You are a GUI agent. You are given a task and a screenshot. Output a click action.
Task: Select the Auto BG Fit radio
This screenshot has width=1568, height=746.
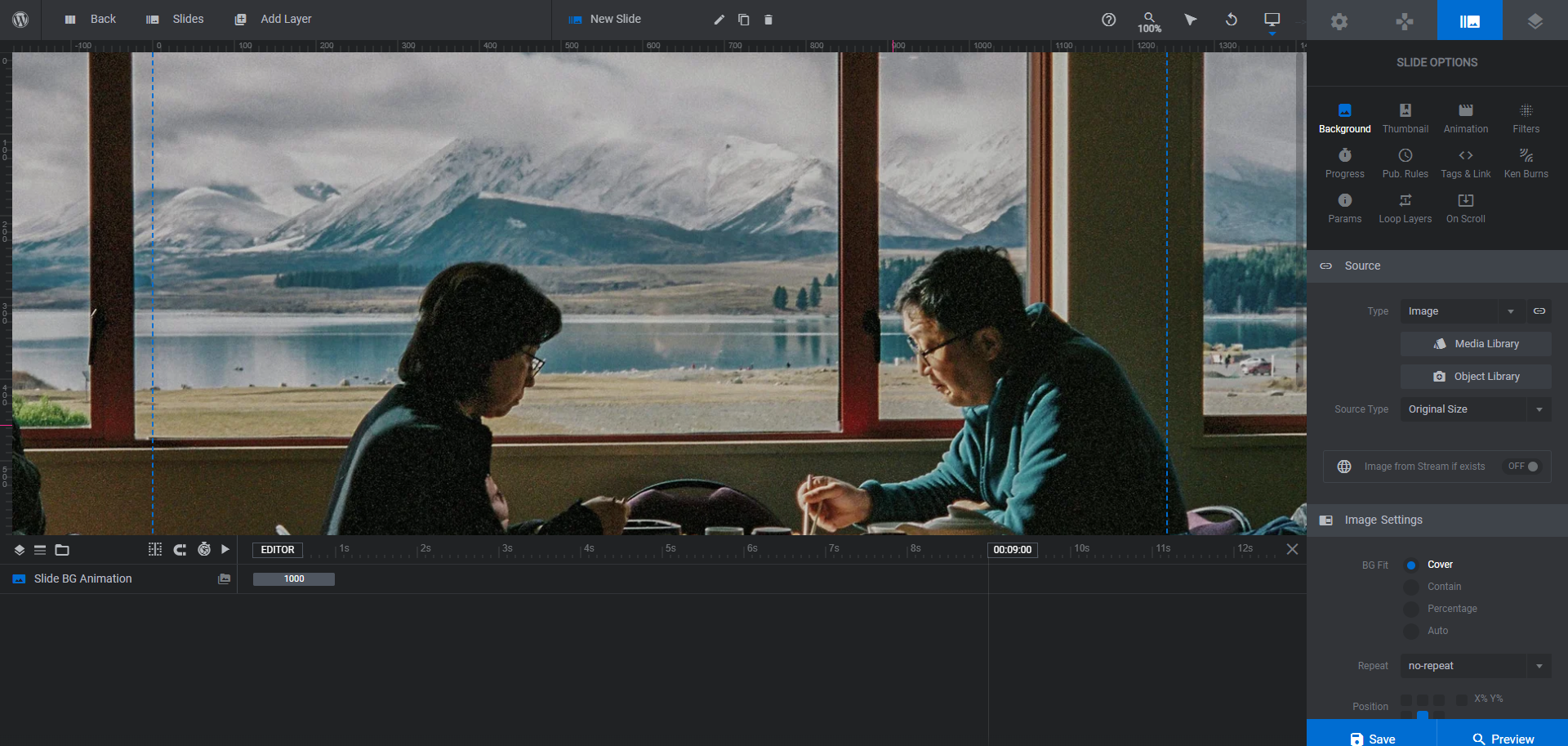point(1411,631)
